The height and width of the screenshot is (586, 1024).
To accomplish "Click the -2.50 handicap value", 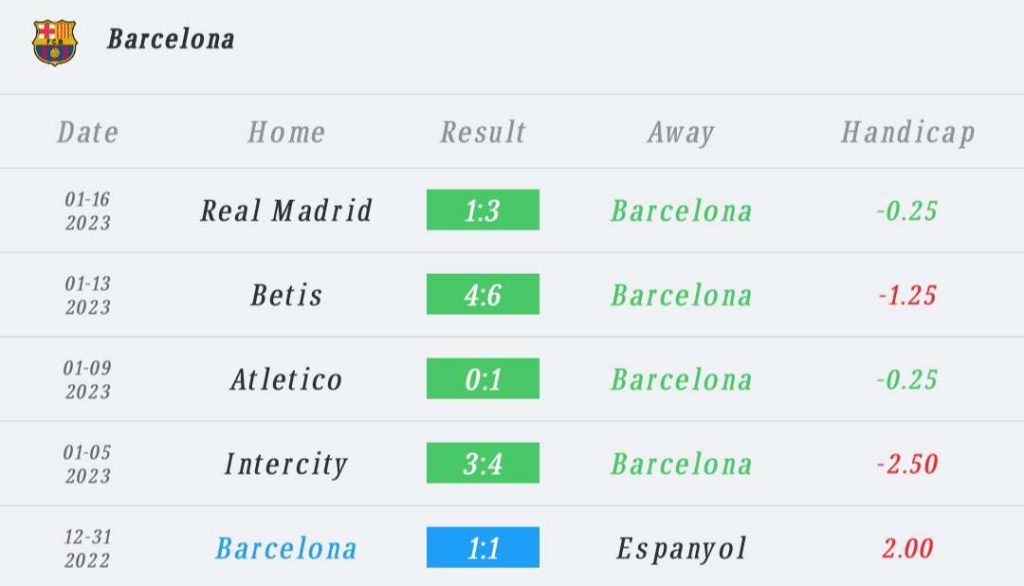I will click(x=908, y=464).
